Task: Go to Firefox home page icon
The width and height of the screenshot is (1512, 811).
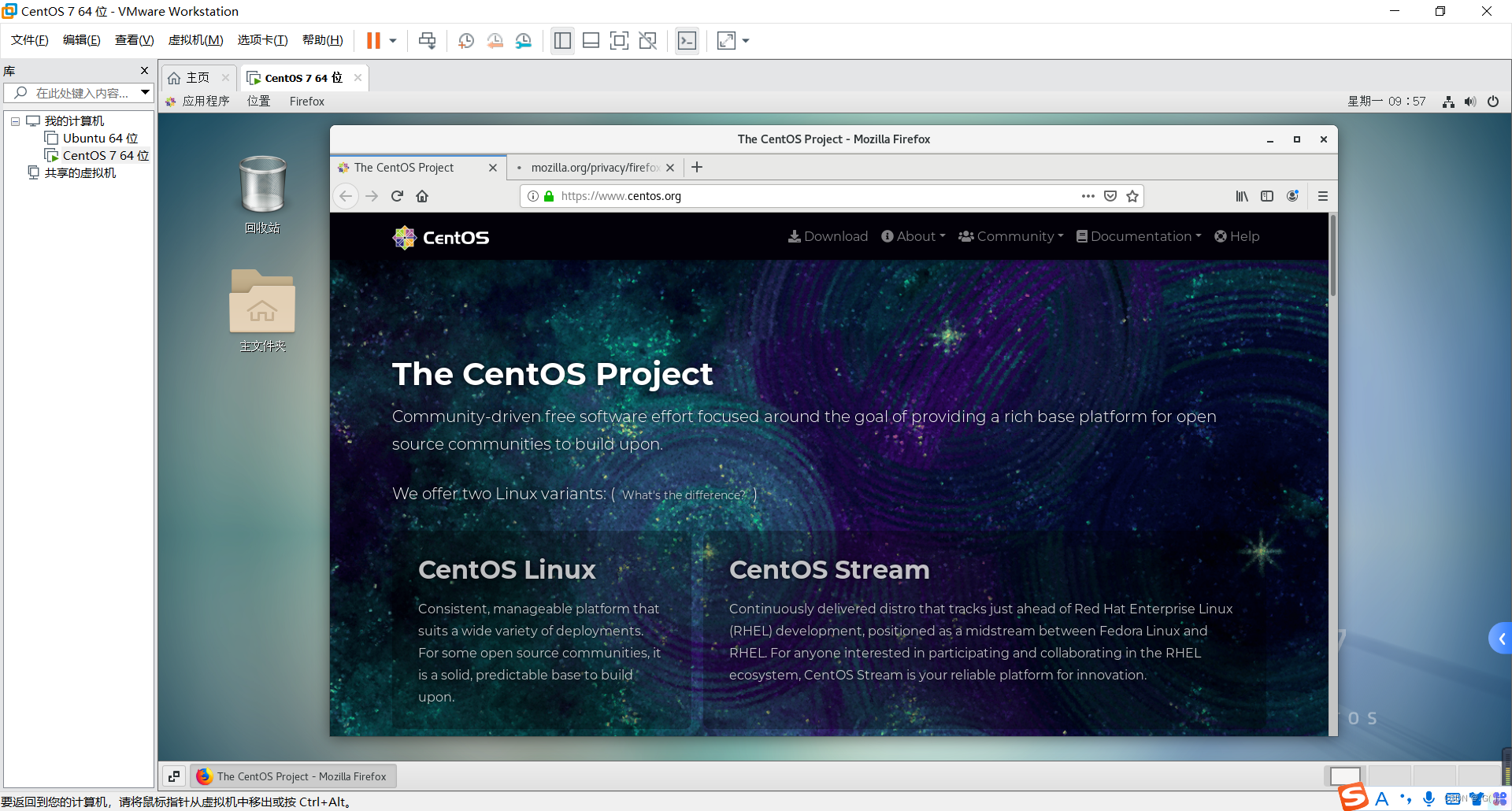Action: [422, 196]
